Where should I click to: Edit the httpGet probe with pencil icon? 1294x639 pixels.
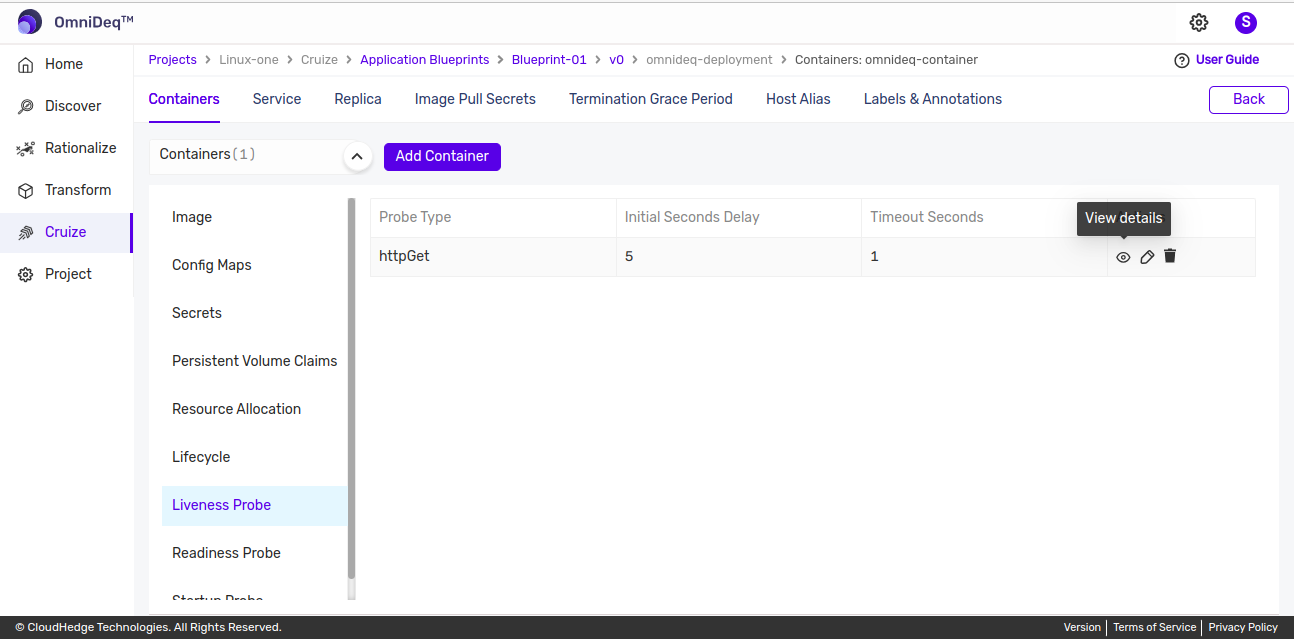1147,257
